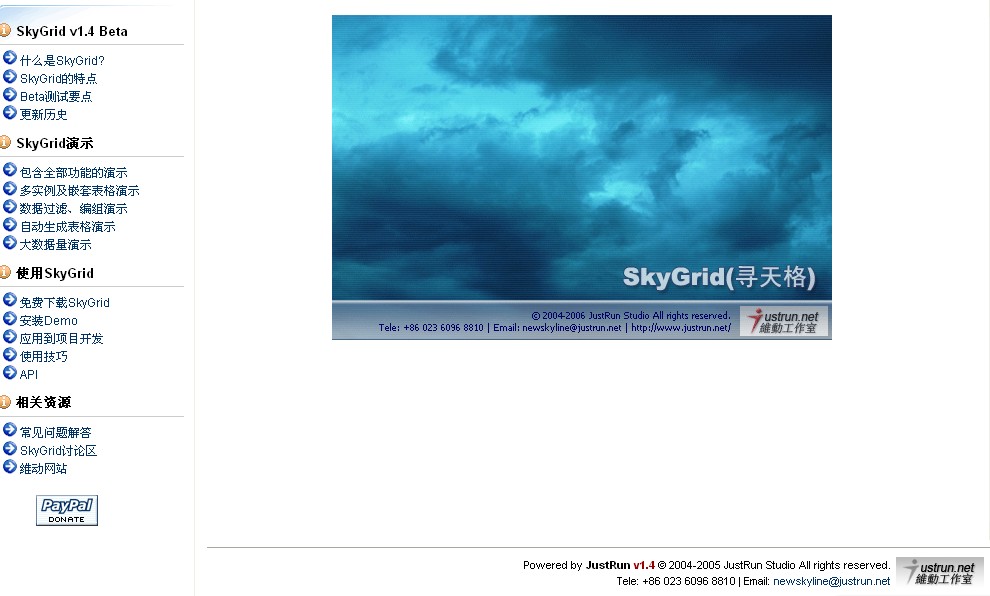Click the justrun.net logo on the splash banner
The width and height of the screenshot is (990, 596).
[x=784, y=321]
